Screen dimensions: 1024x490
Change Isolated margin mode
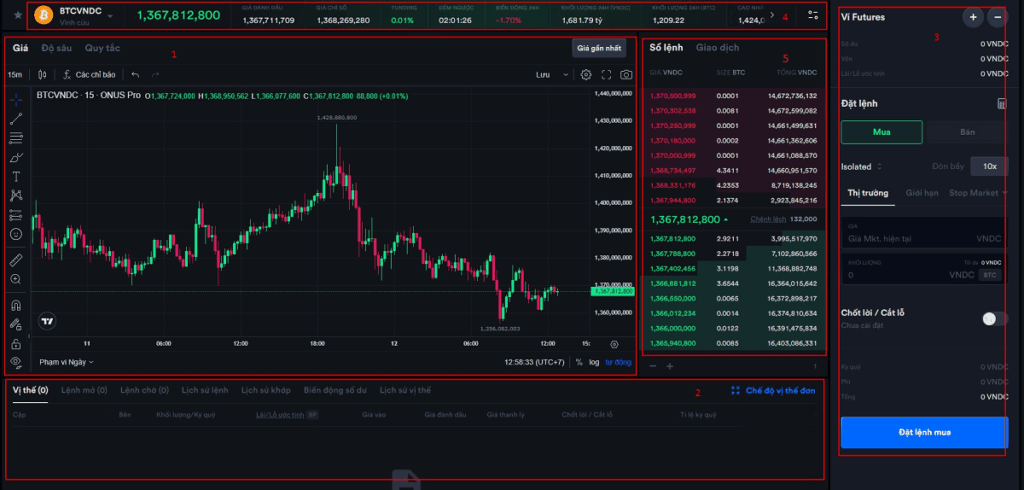[x=861, y=167]
